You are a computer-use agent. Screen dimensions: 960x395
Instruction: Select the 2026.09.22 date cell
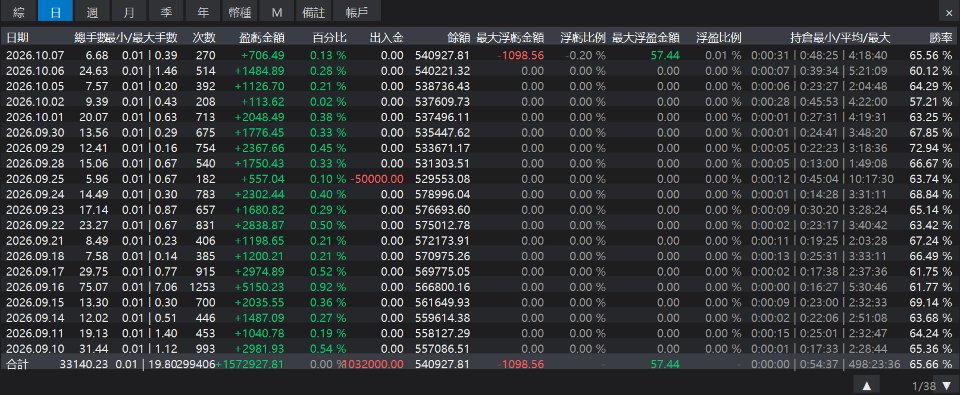[36, 225]
